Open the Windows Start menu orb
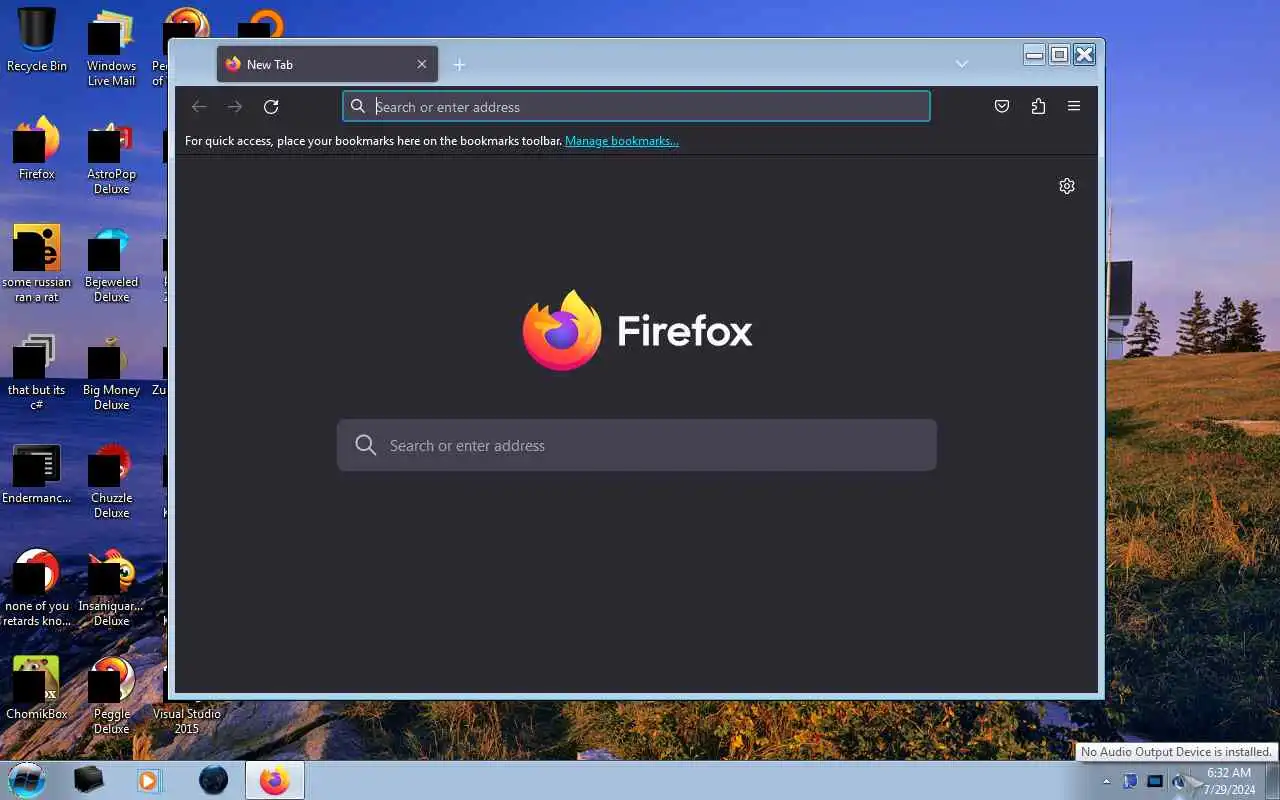 pyautogui.click(x=27, y=780)
